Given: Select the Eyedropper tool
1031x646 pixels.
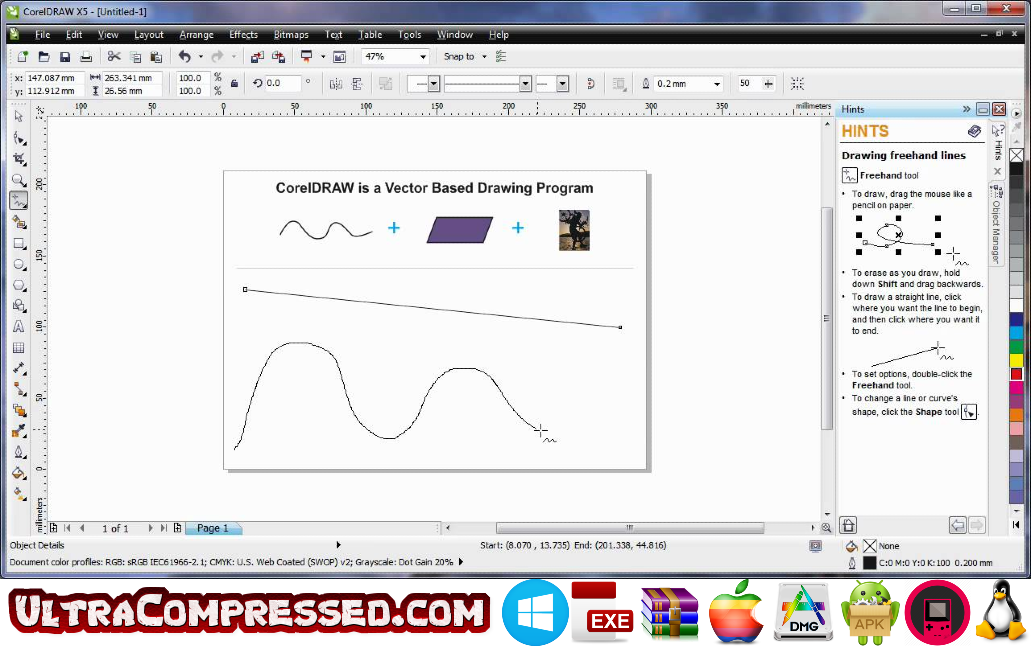Looking at the screenshot, I should click(x=19, y=431).
